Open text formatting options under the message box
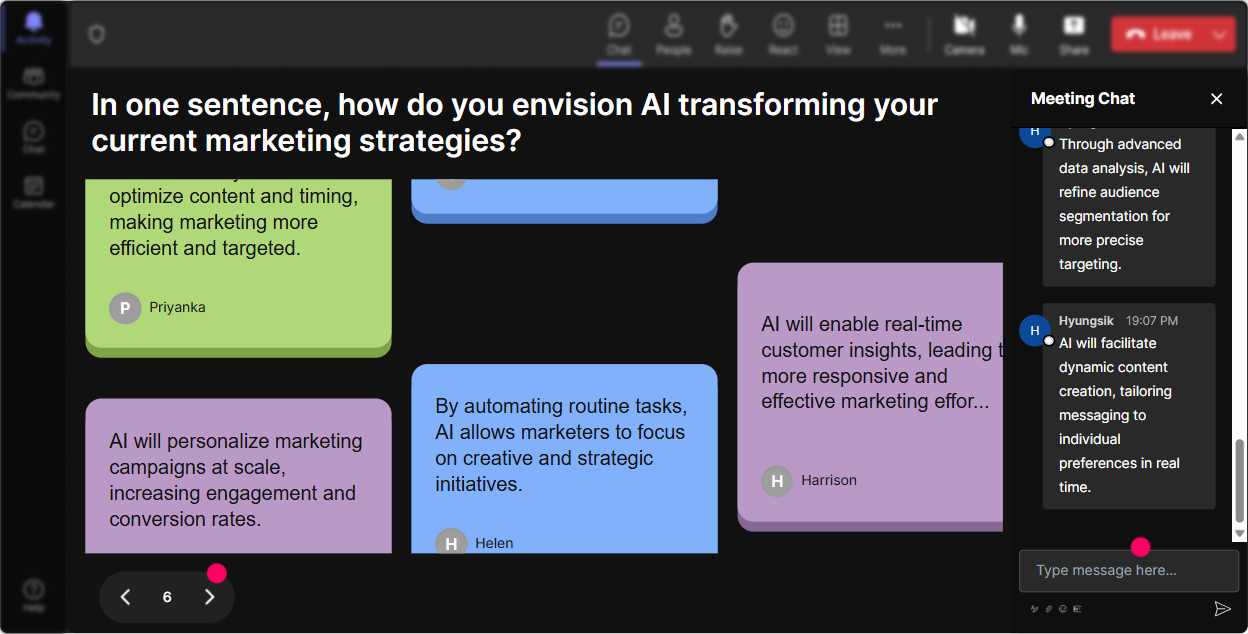The height and width of the screenshot is (634, 1248). [1035, 608]
